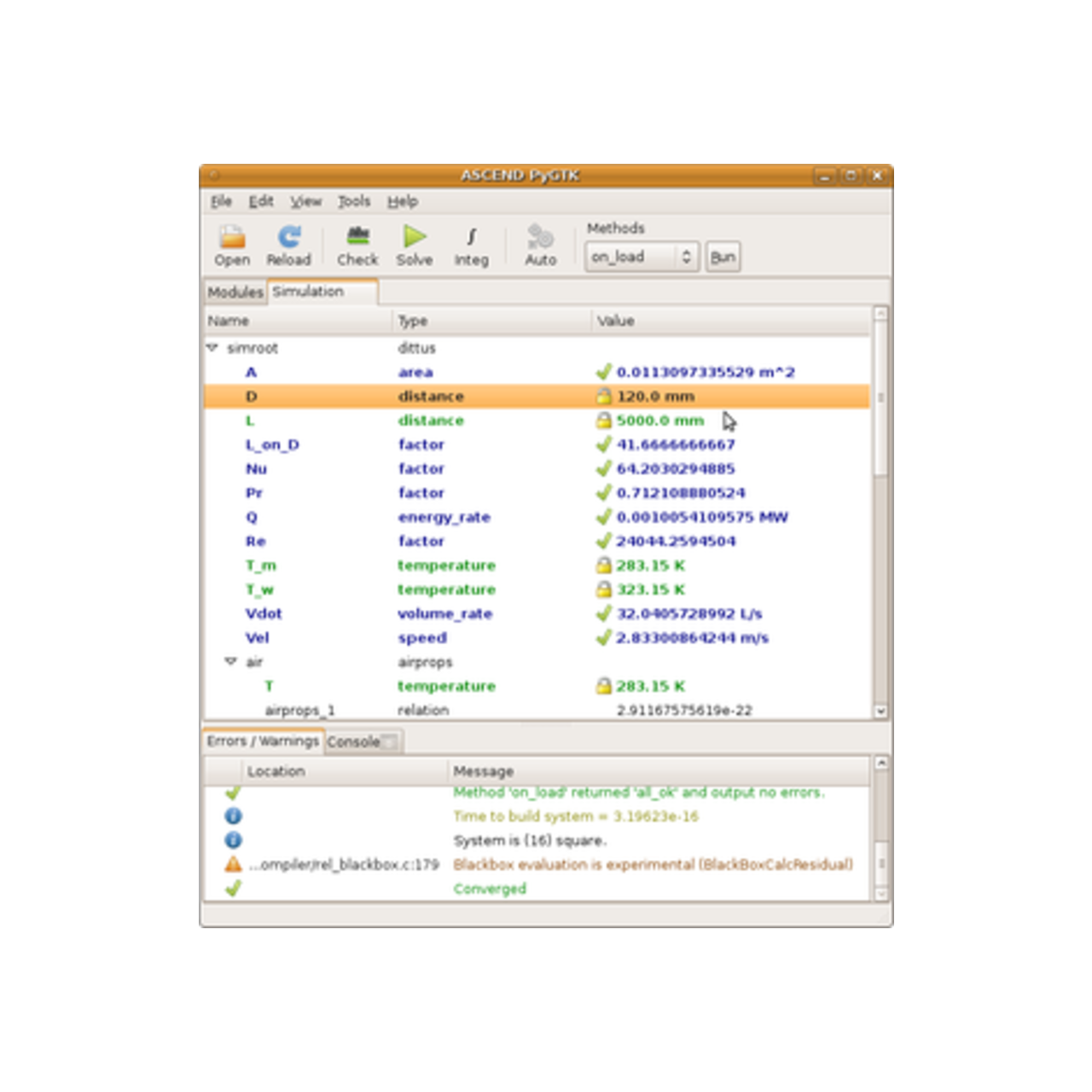Reload the model with Reload icon
Viewport: 1092px width, 1092px height.
288,238
